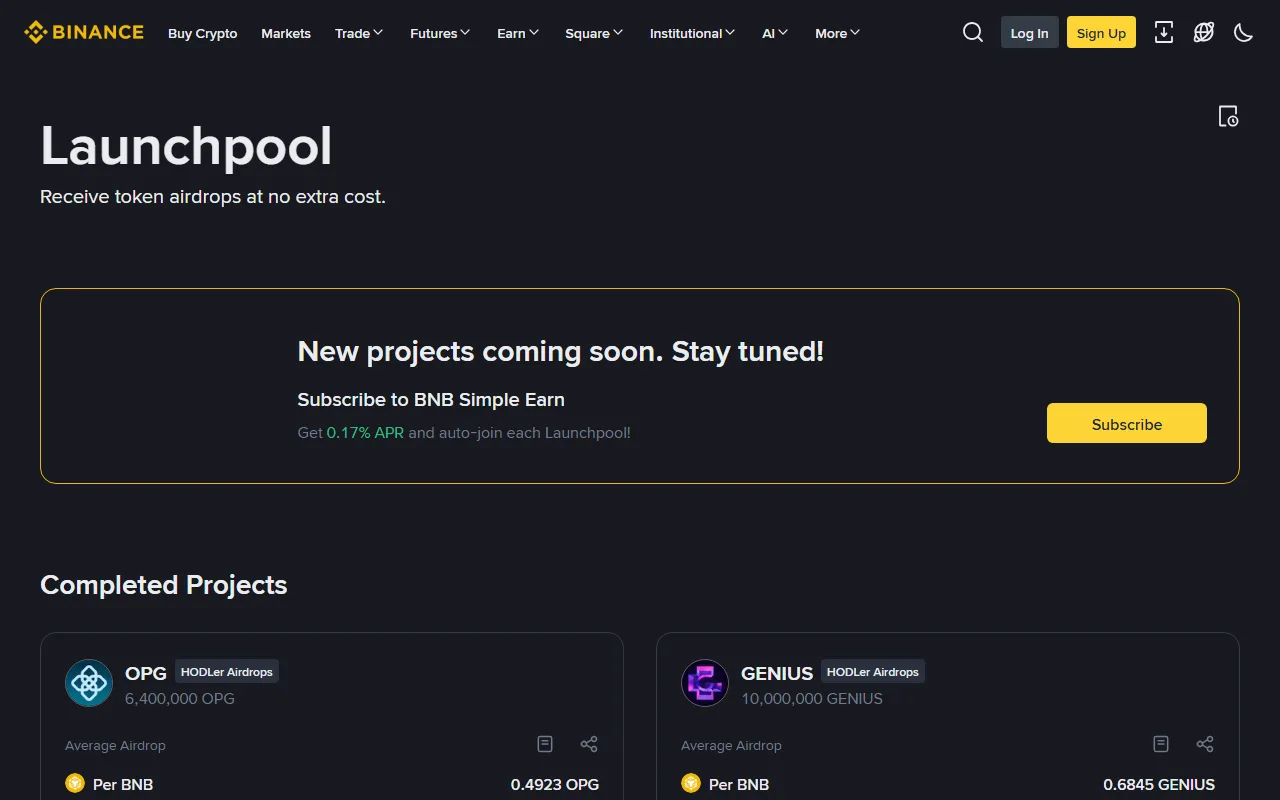The width and height of the screenshot is (1280, 800).
Task: Expand the Earn dropdown menu
Action: pos(518,33)
